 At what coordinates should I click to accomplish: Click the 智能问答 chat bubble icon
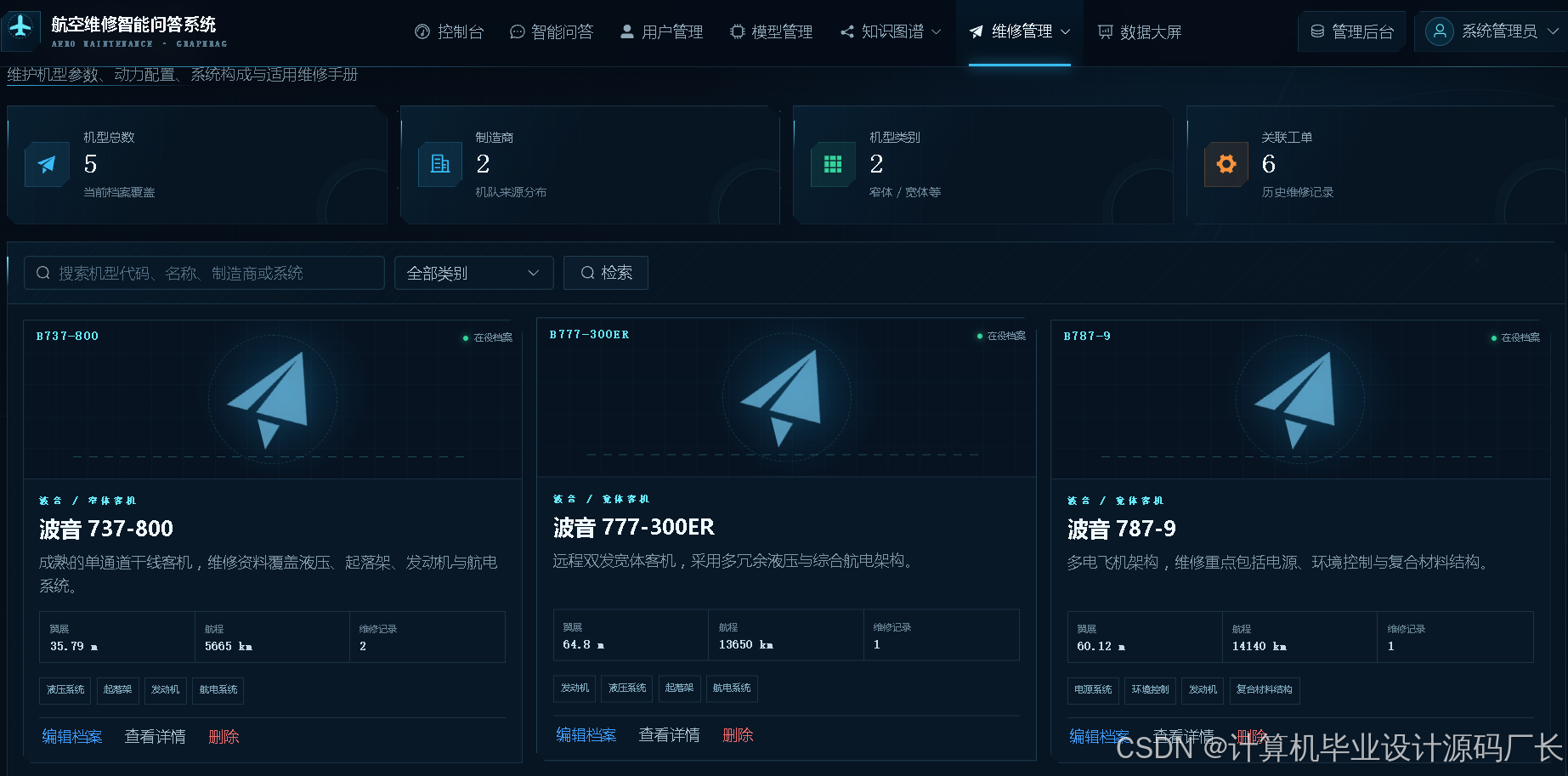[x=517, y=31]
